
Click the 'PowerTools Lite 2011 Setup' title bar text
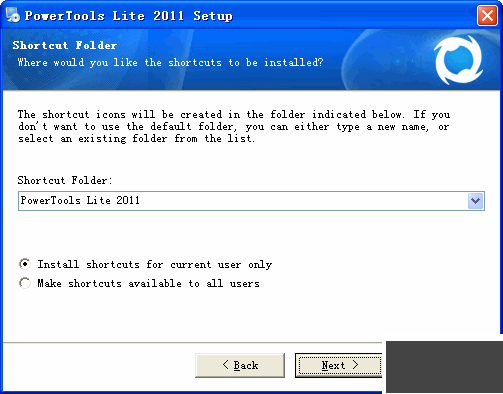pos(129,16)
